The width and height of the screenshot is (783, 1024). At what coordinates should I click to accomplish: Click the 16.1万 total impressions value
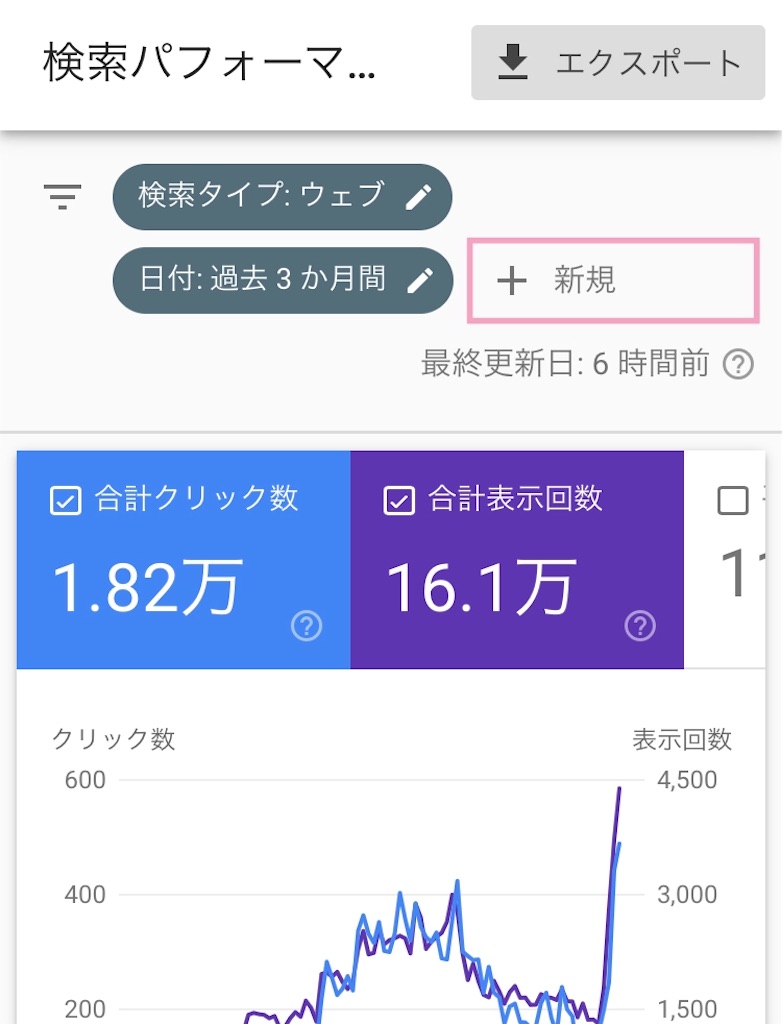(481, 587)
